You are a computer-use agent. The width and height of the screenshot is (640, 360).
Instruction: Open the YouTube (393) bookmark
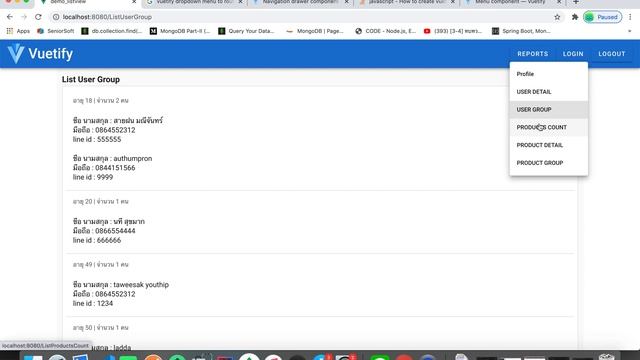[x=453, y=31]
